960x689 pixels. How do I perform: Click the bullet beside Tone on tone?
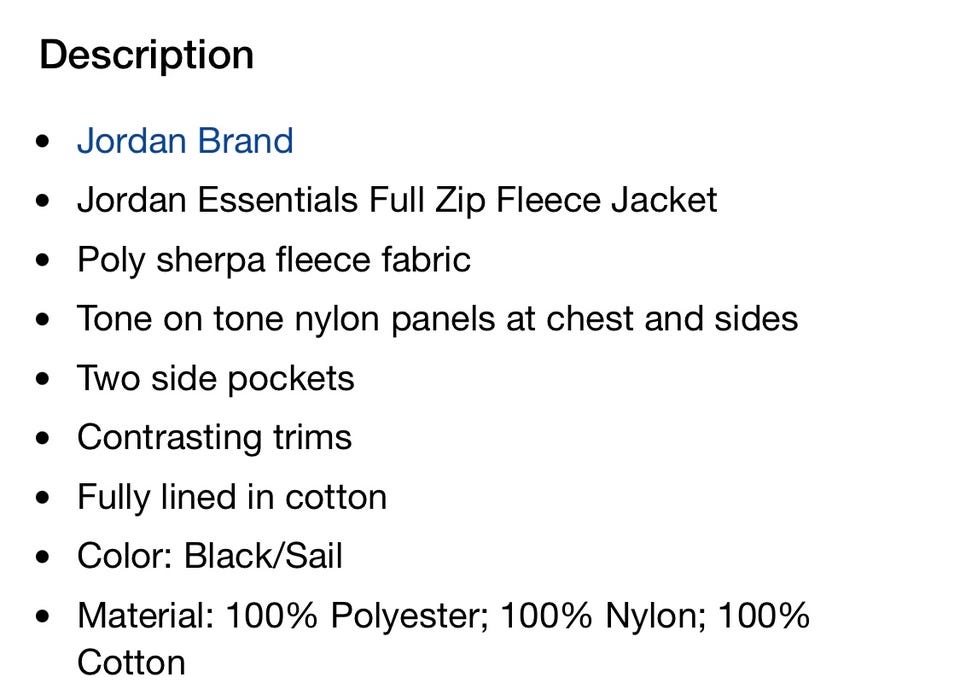pos(42,319)
